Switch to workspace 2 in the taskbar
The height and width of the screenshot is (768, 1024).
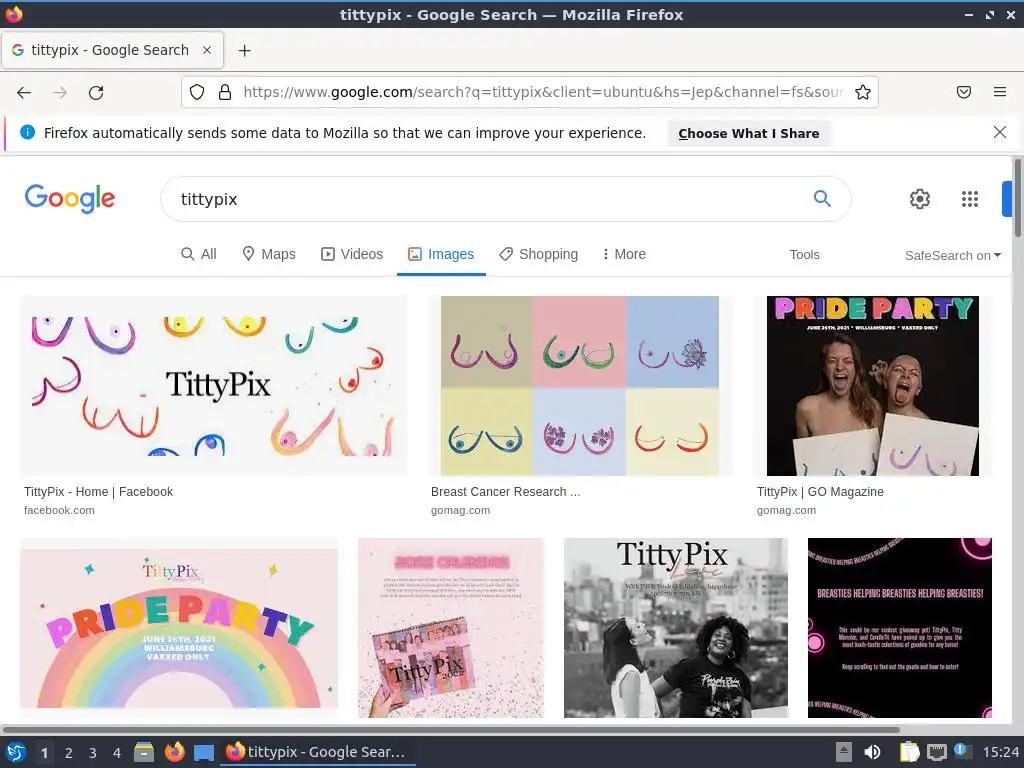[x=68, y=753]
